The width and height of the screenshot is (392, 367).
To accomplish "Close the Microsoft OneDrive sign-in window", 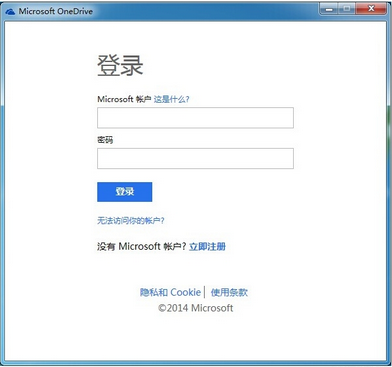I will coord(371,9).
